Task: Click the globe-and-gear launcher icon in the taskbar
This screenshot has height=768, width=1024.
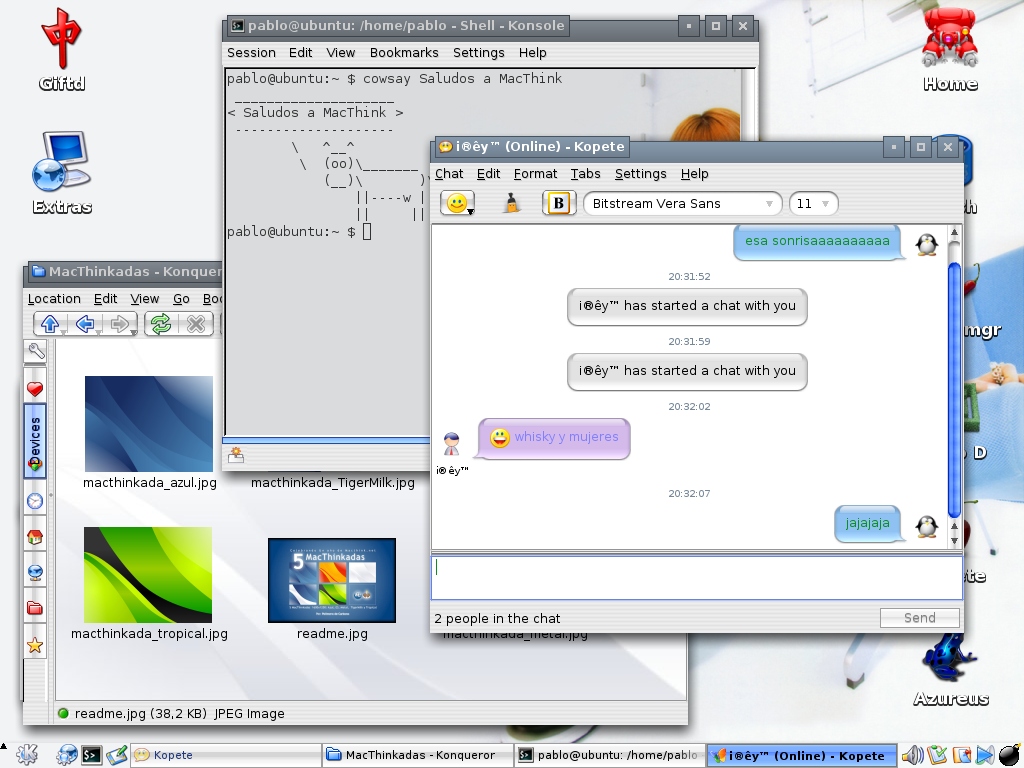Action: [x=66, y=755]
